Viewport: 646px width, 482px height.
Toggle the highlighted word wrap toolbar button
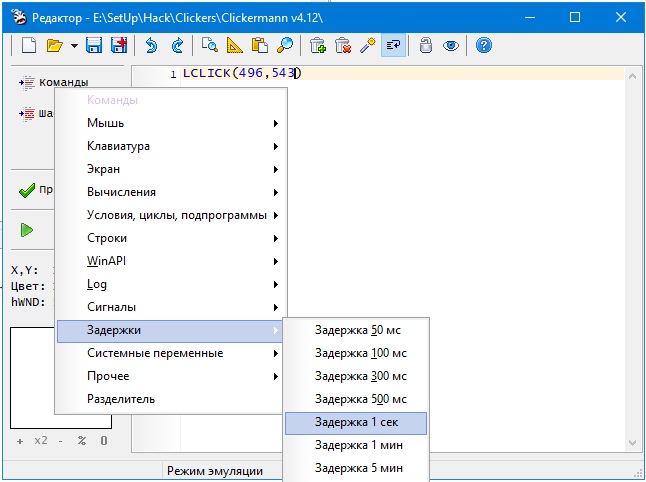[393, 45]
